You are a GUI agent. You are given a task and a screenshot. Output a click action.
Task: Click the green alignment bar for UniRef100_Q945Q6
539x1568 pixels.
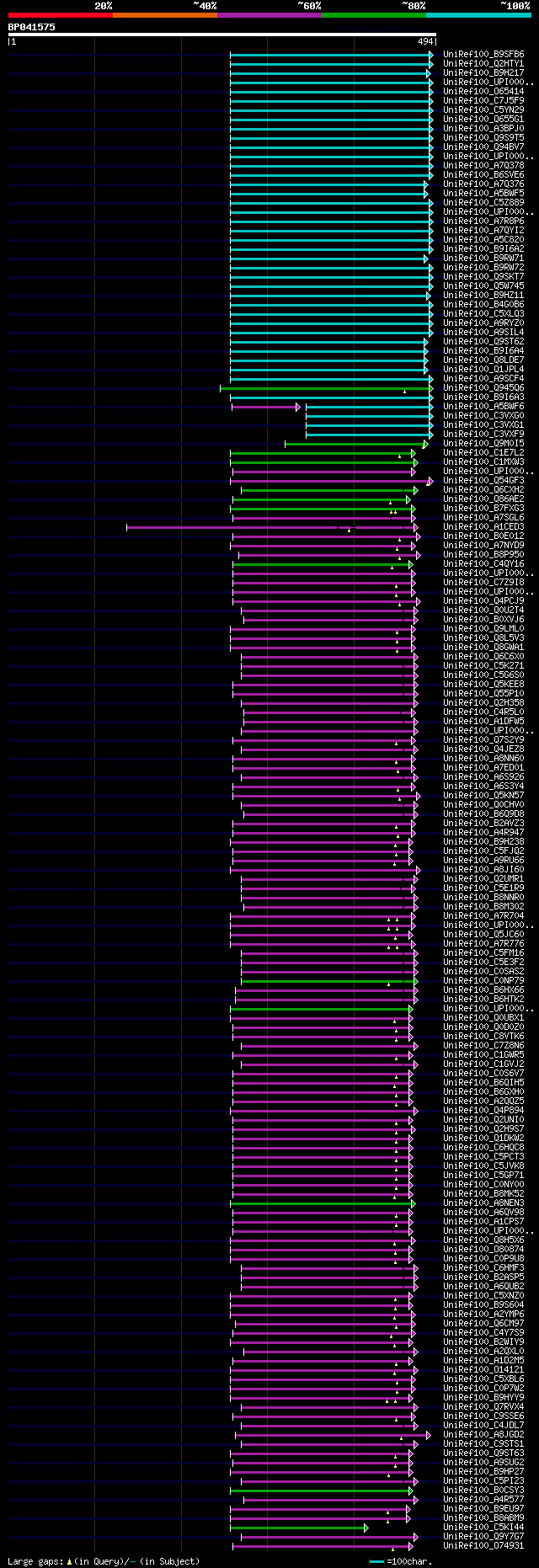coord(327,388)
